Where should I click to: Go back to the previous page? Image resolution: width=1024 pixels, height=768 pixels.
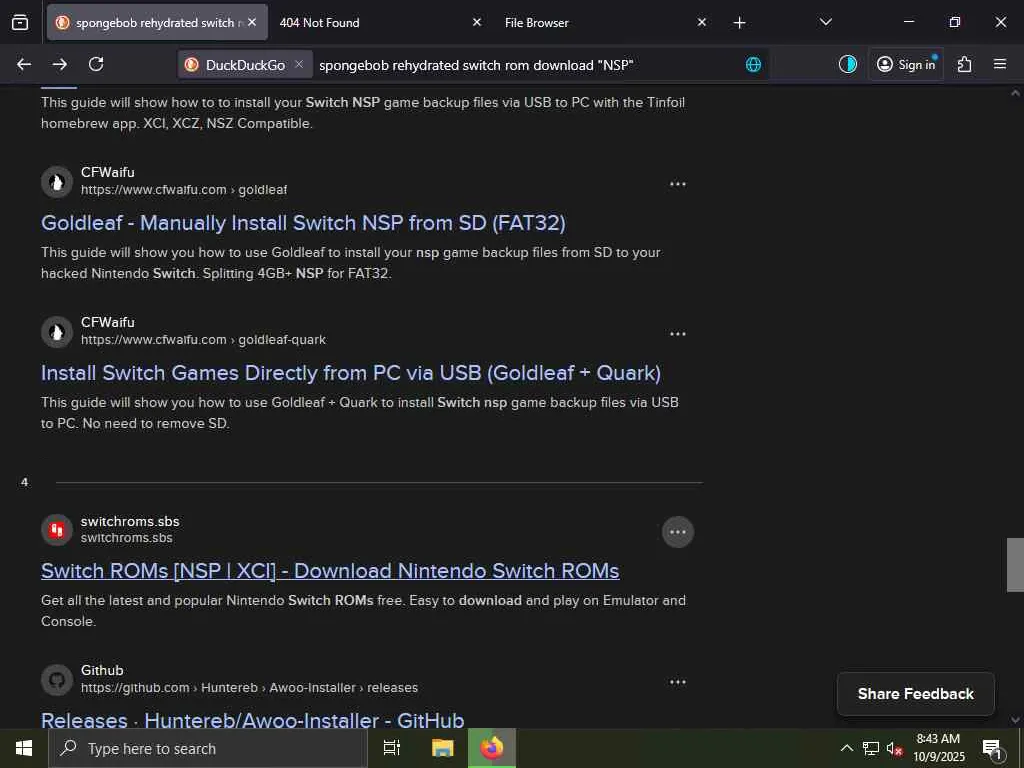pos(24,64)
